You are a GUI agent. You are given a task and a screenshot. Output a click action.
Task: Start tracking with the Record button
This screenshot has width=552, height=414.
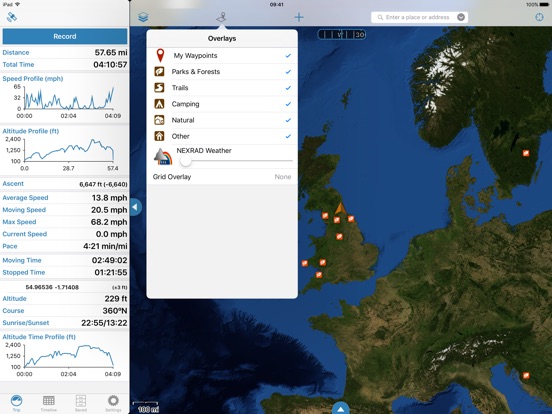click(x=65, y=36)
